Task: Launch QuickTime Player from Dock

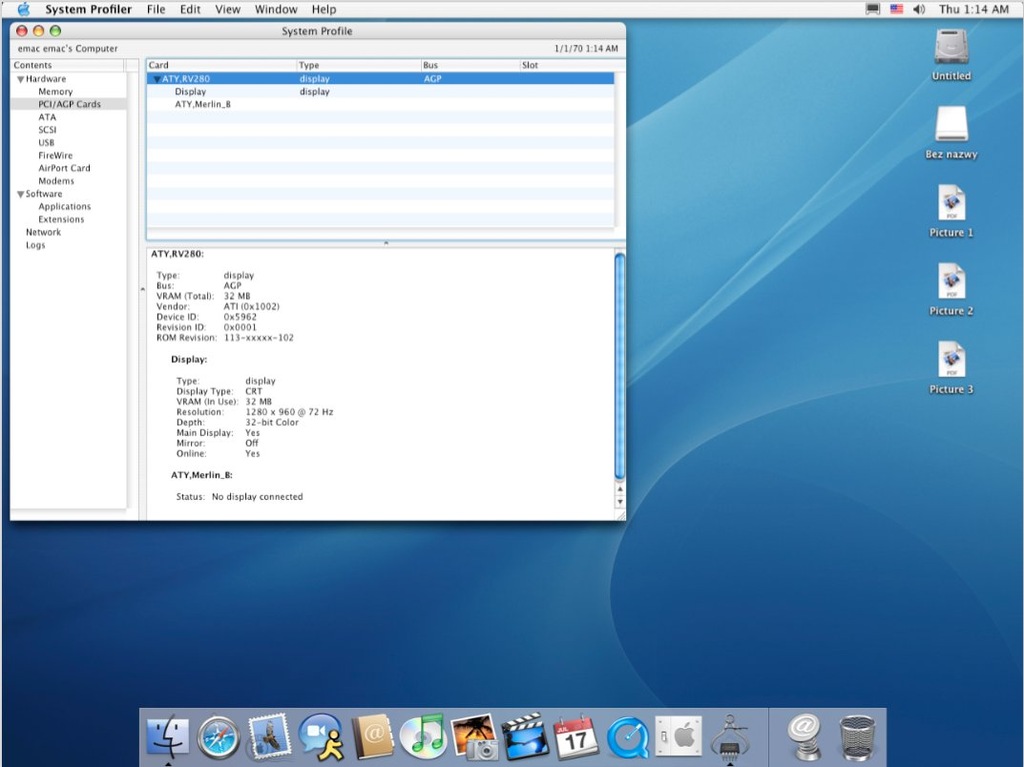Action: point(628,738)
